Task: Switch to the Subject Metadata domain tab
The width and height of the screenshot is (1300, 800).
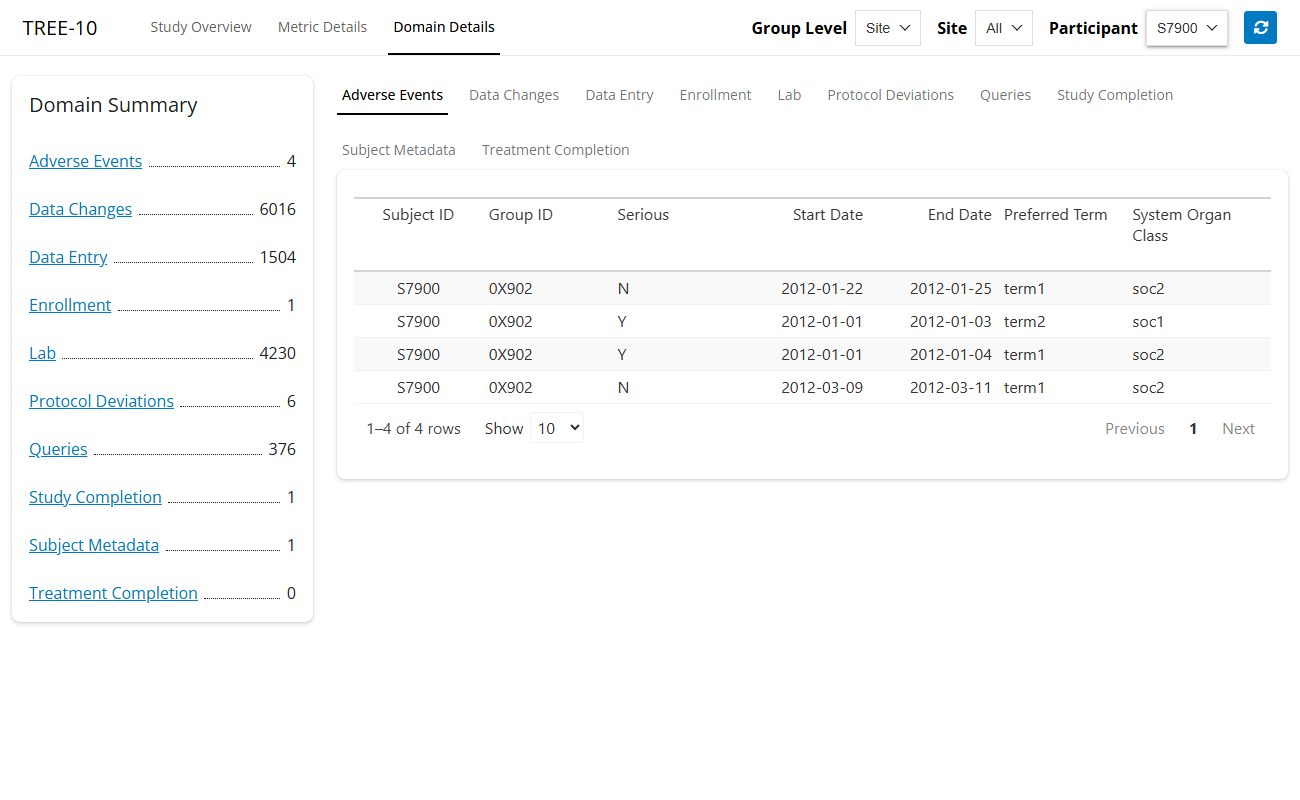Action: click(x=398, y=150)
